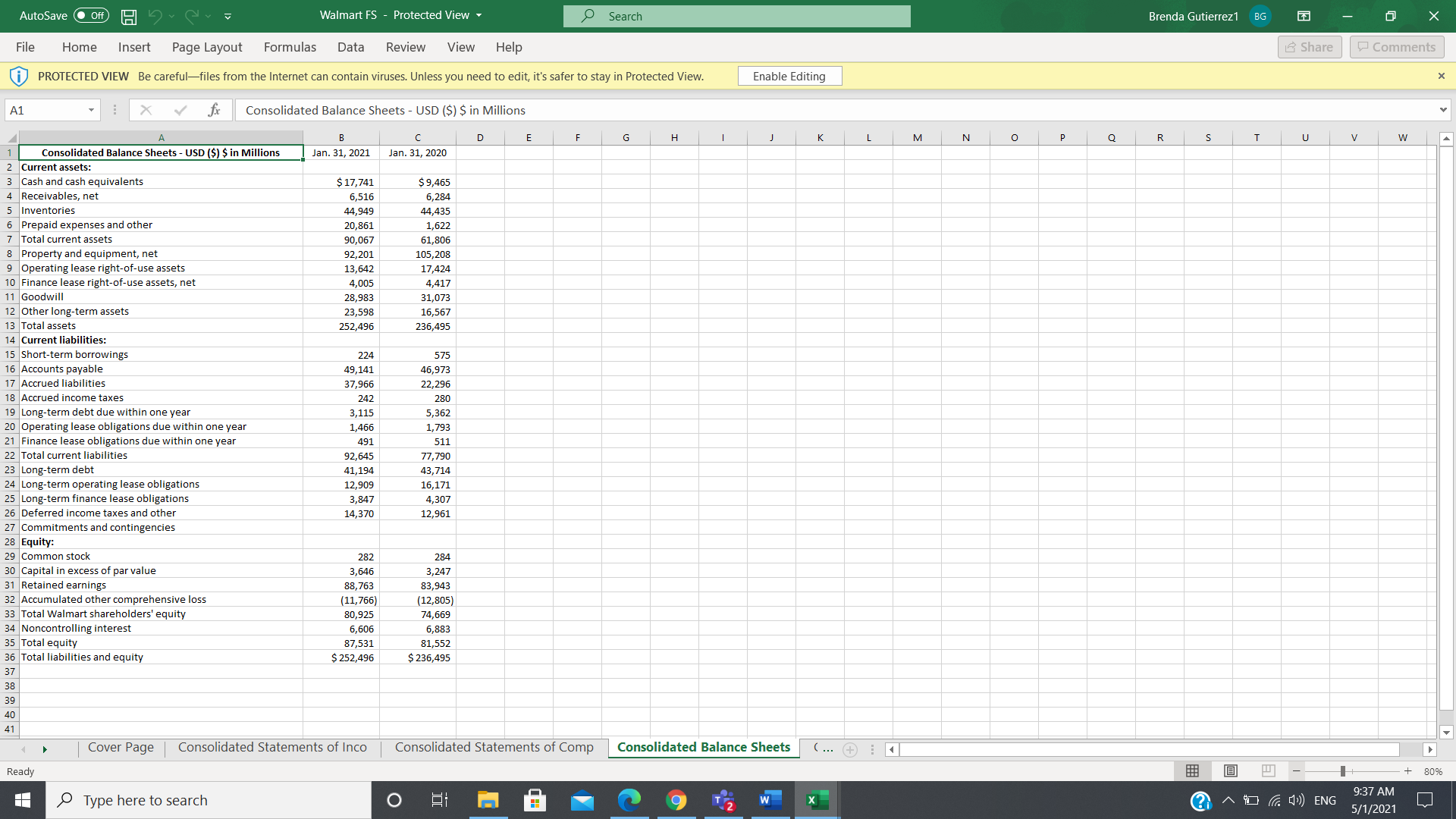Click the Share button

1309,47
